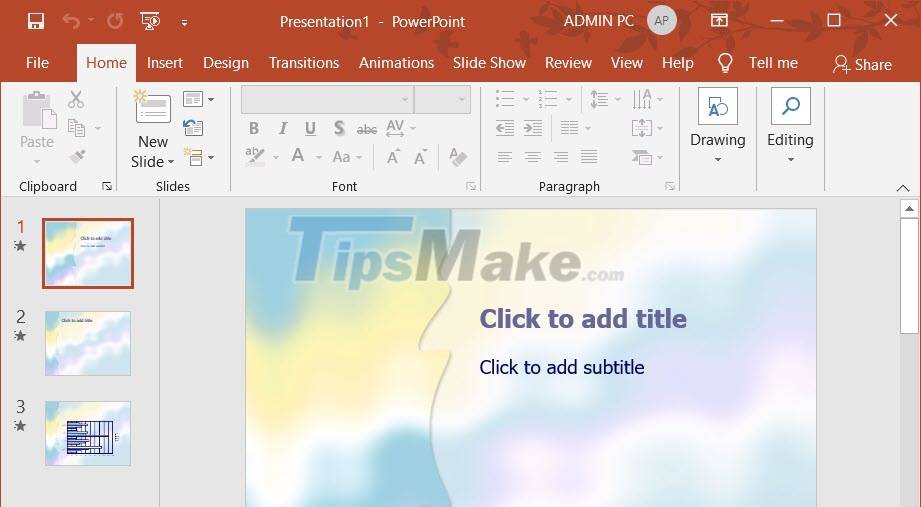Screen dimensions: 921x507
Task: Open Change Case Aa menu
Action: [x=347, y=157]
